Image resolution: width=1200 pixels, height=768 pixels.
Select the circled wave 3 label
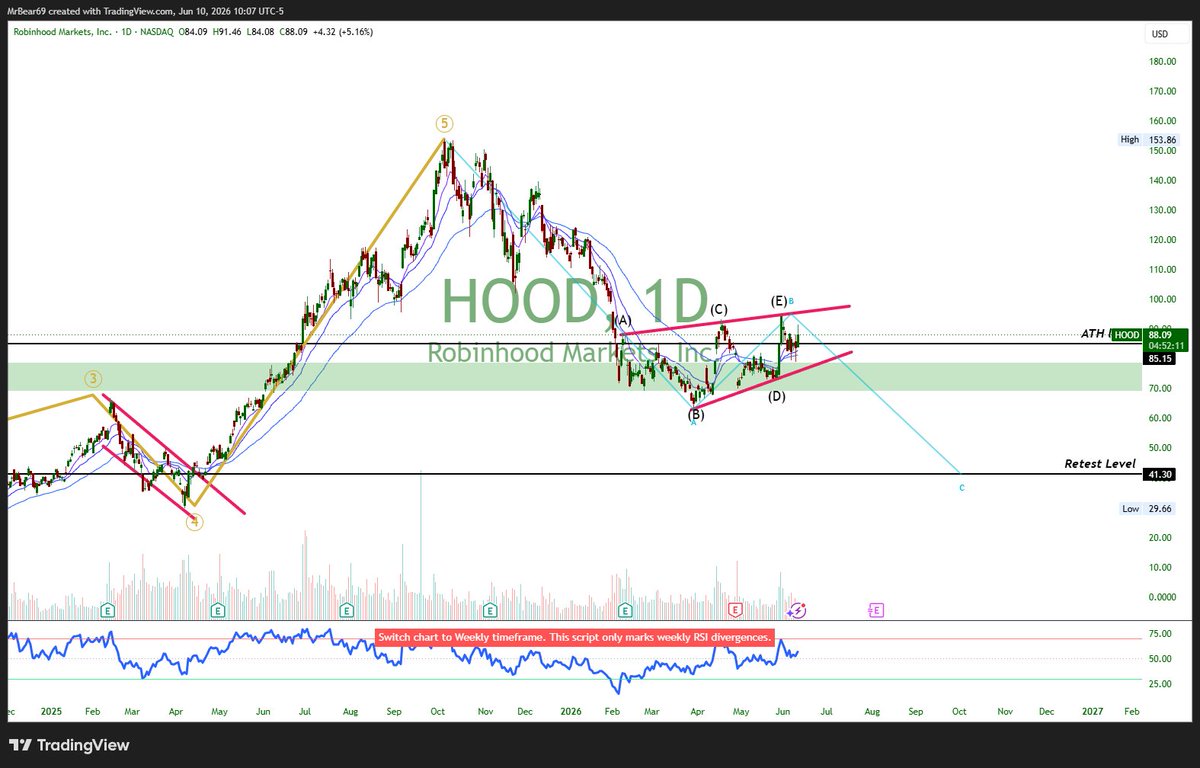pos(93,379)
